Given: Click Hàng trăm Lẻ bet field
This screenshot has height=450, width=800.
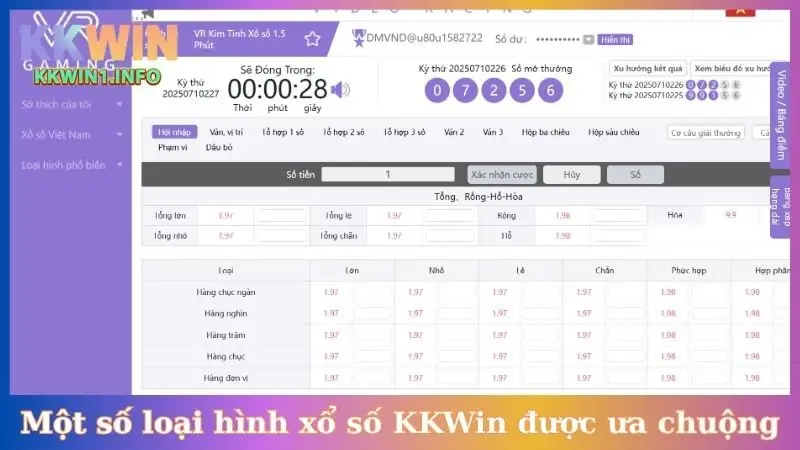Looking at the screenshot, I should coord(541,335).
